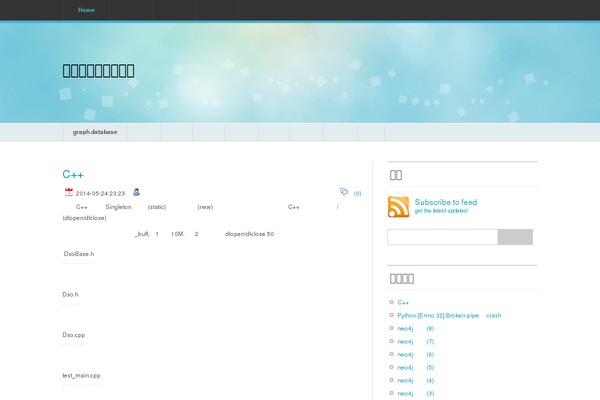The width and height of the screenshot is (600, 400).
Task: Open the neo4j (6) post link
Action: coord(416,354)
